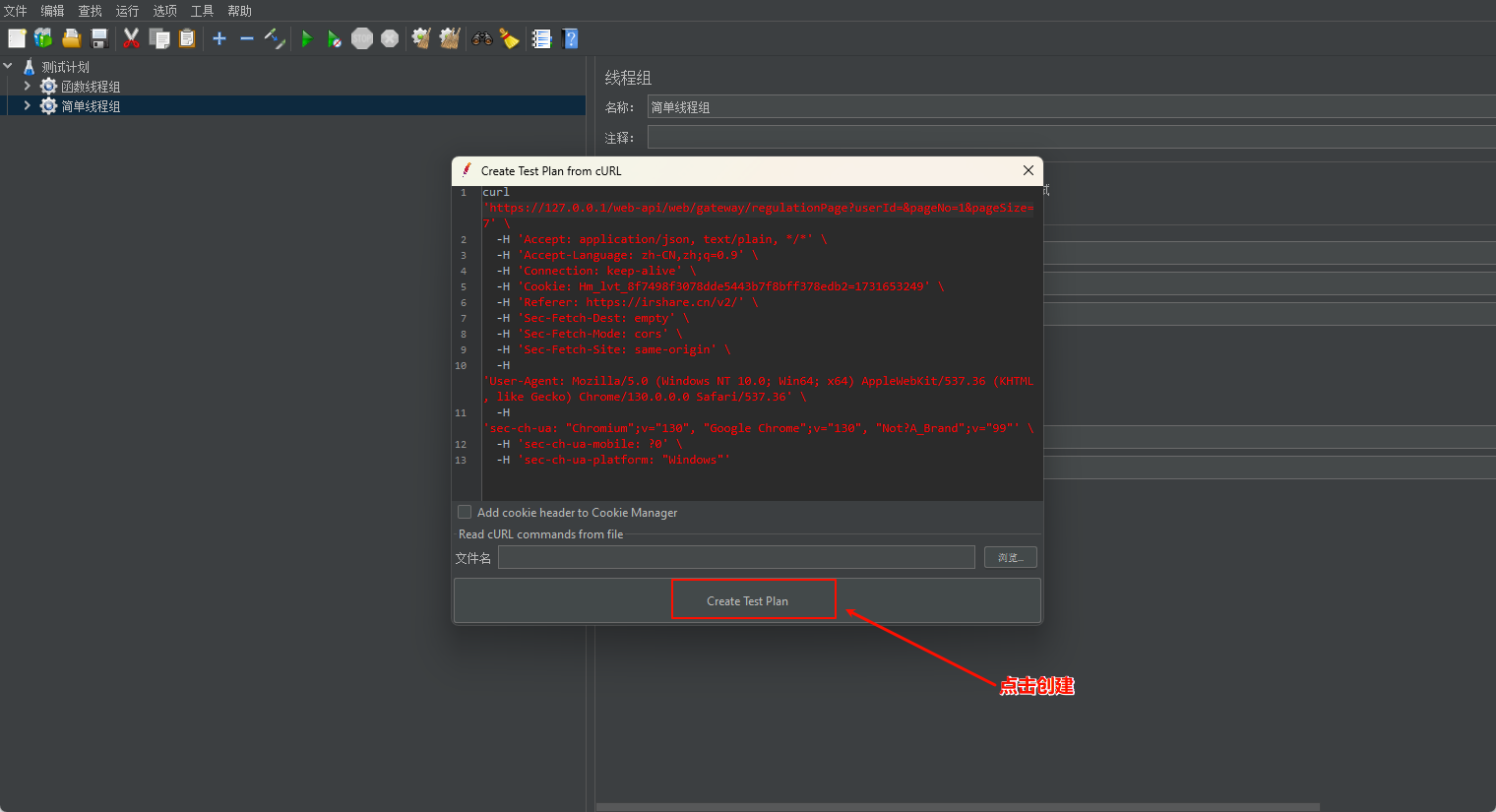
Task: Click the gear icon of 简单线程组
Action: click(x=48, y=106)
